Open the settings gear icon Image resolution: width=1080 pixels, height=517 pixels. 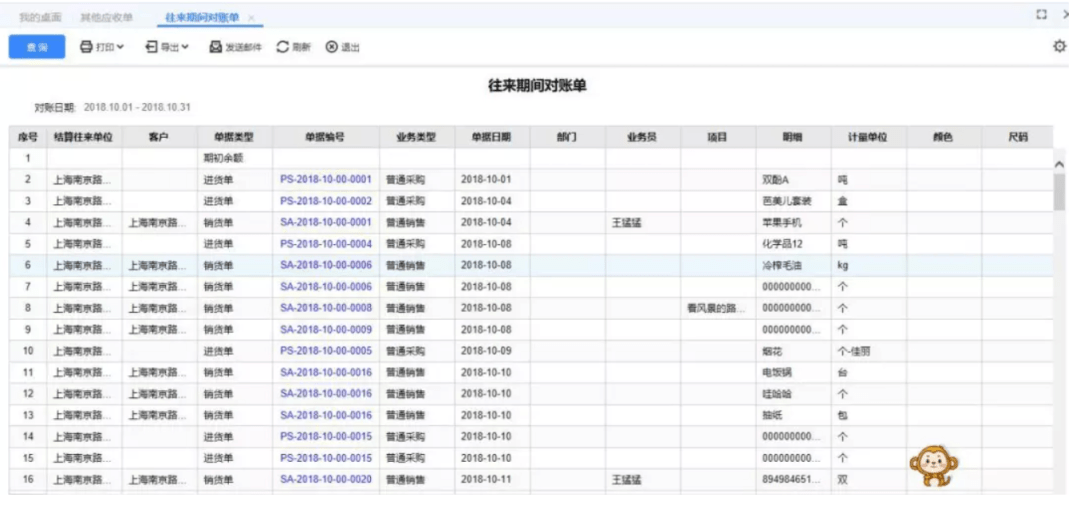pos(1060,46)
